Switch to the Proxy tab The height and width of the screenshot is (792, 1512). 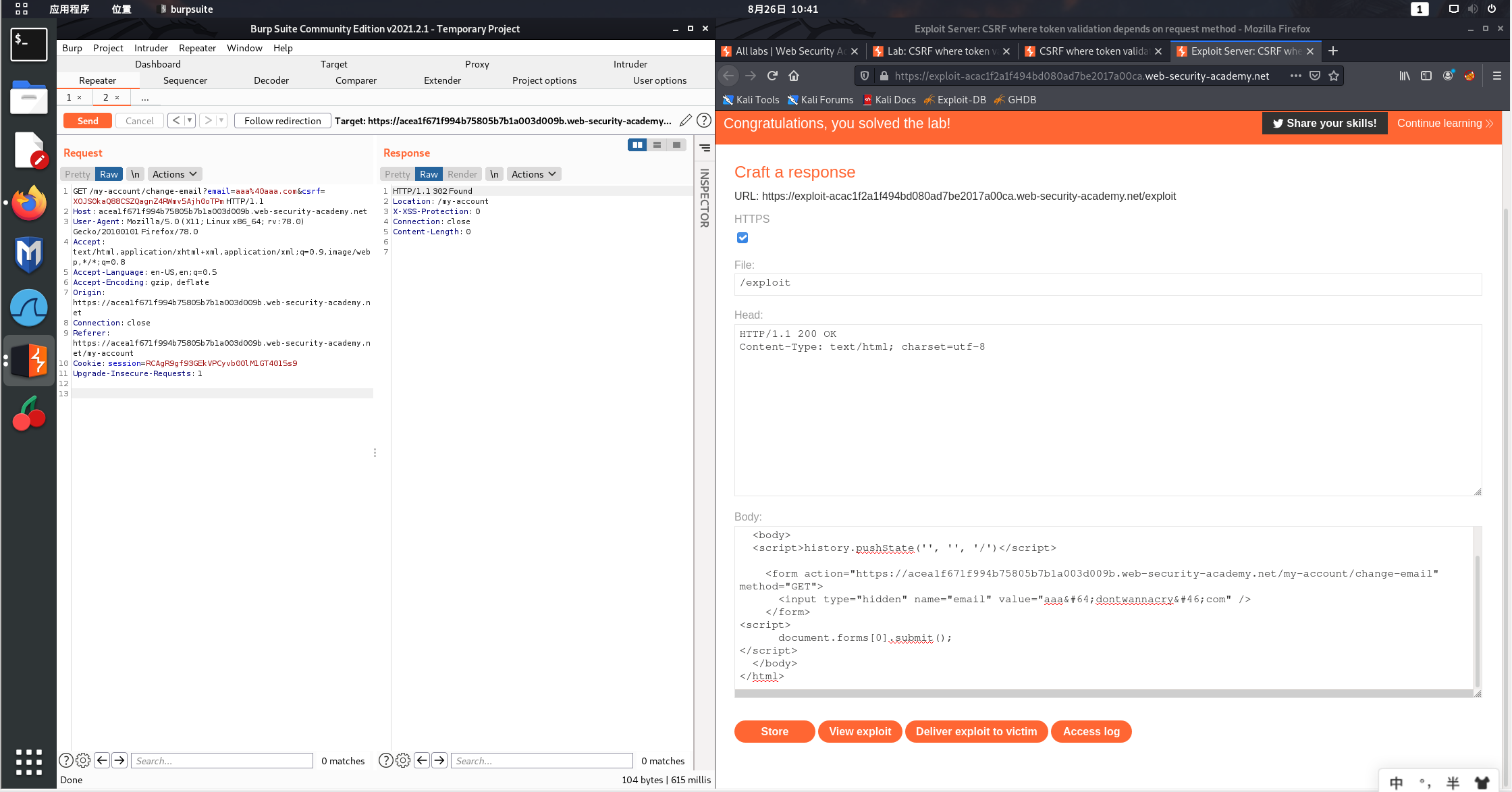pos(477,64)
